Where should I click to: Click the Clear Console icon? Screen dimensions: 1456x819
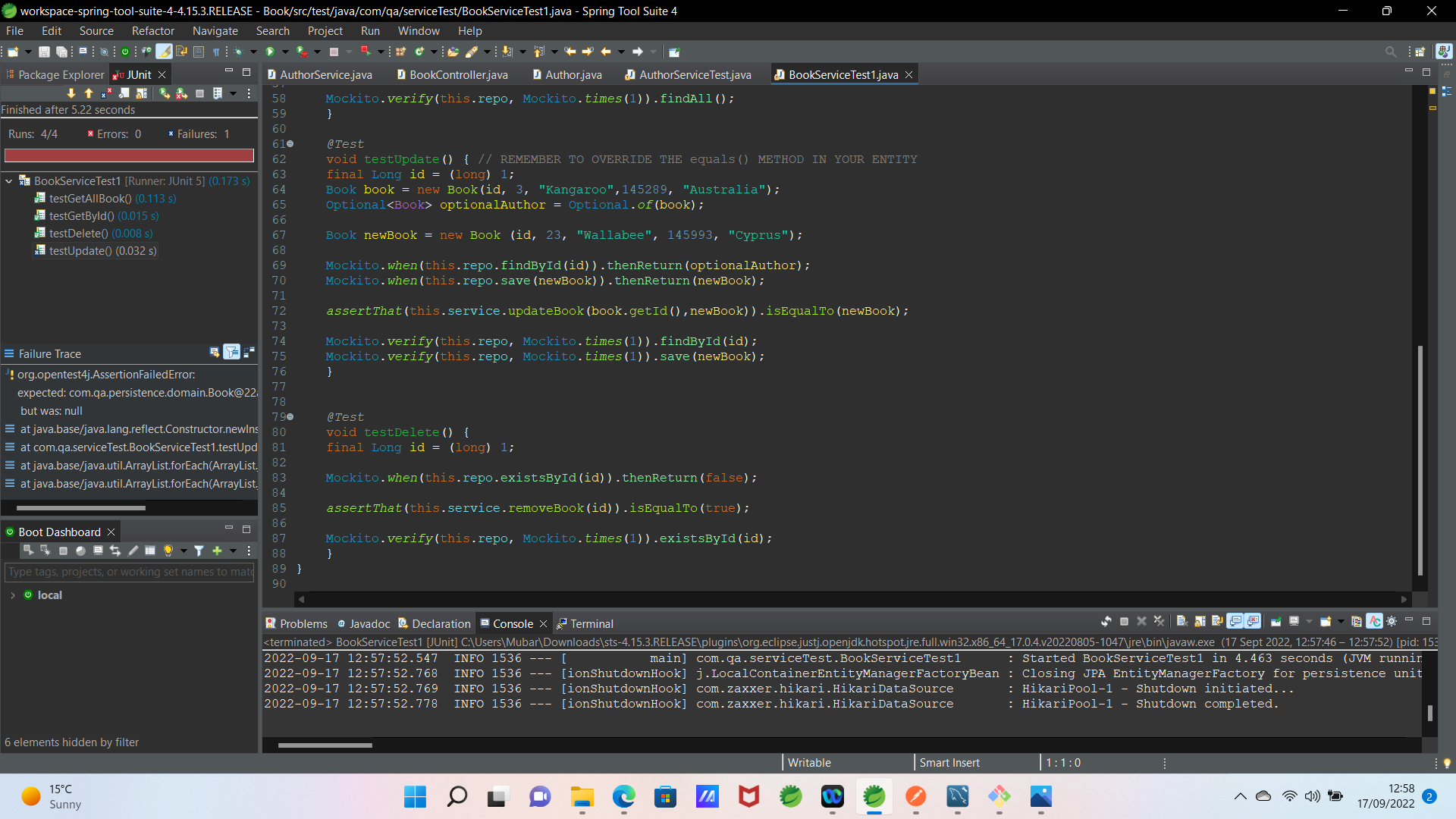pyautogui.click(x=1181, y=622)
